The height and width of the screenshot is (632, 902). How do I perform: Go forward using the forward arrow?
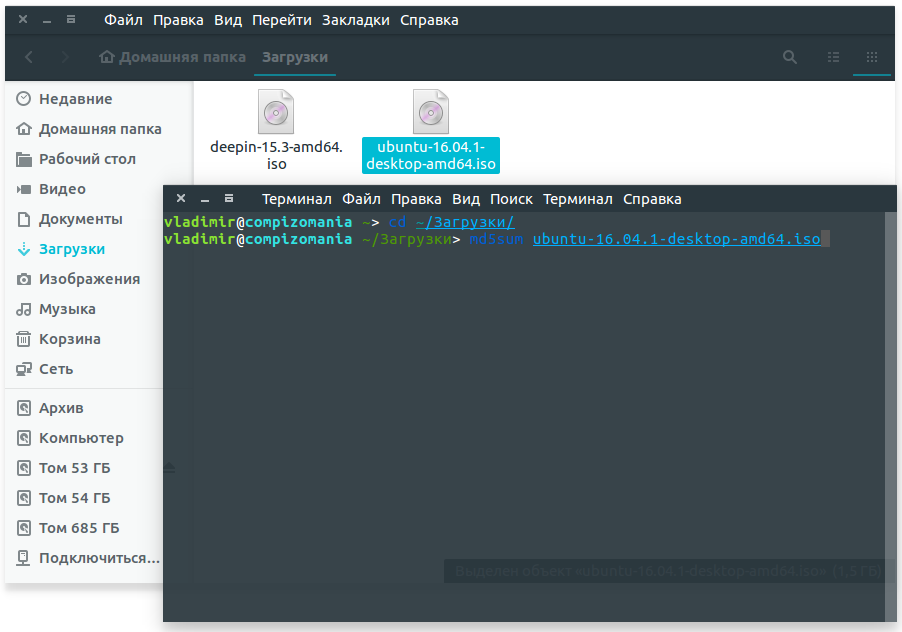pos(64,57)
